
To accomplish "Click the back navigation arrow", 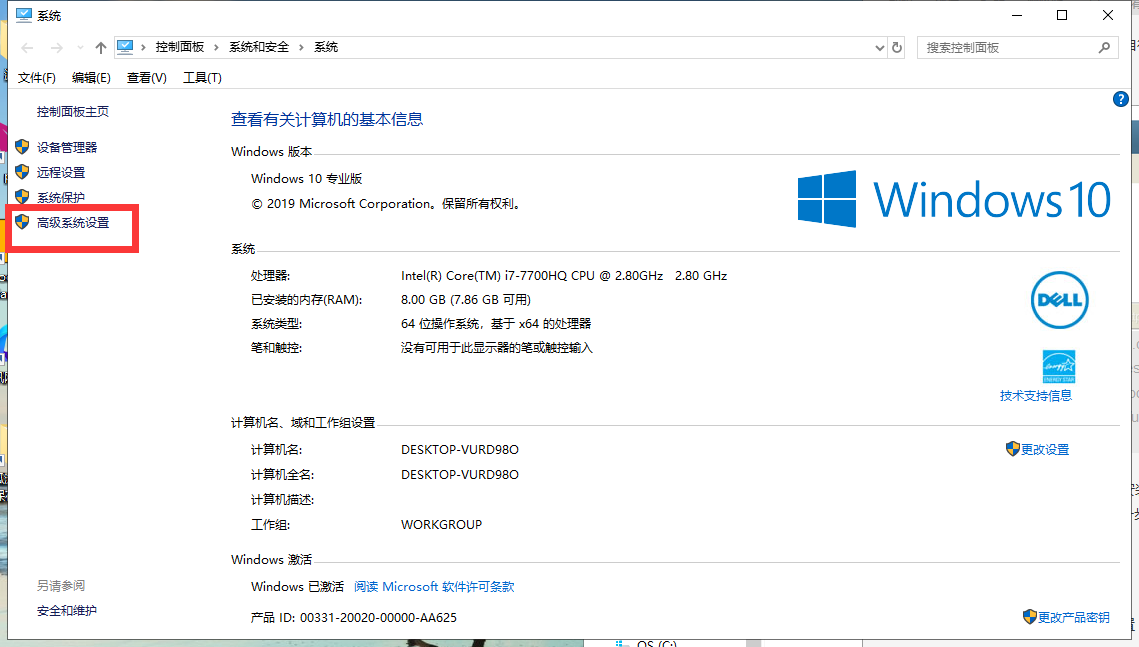I will 26,47.
